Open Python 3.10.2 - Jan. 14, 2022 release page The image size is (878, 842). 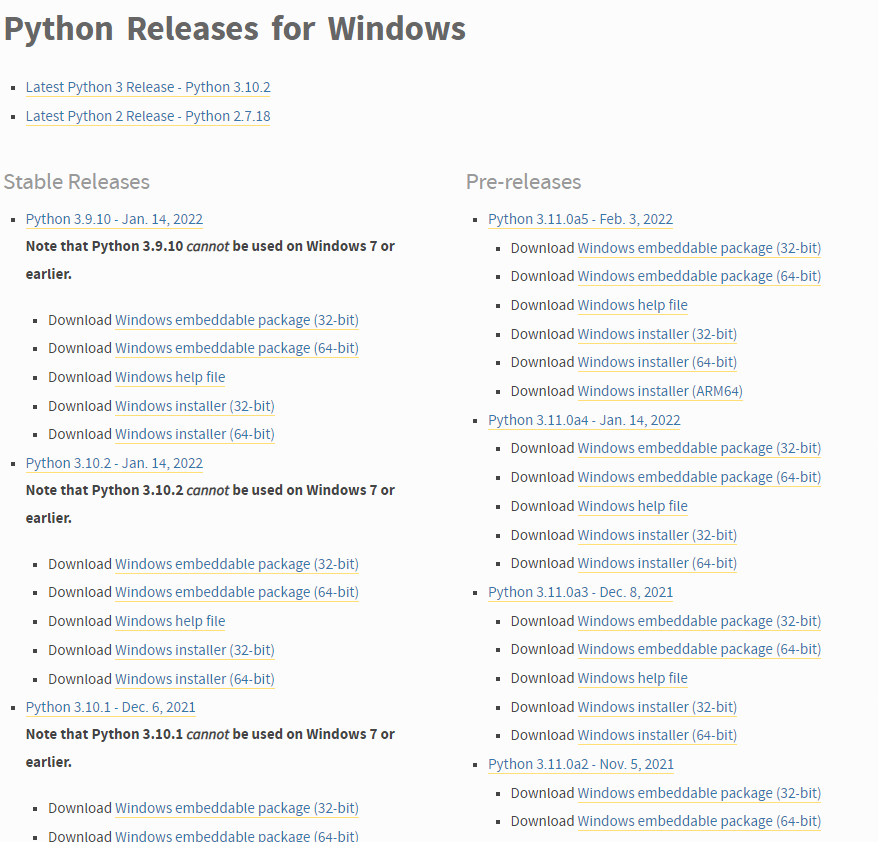(114, 464)
